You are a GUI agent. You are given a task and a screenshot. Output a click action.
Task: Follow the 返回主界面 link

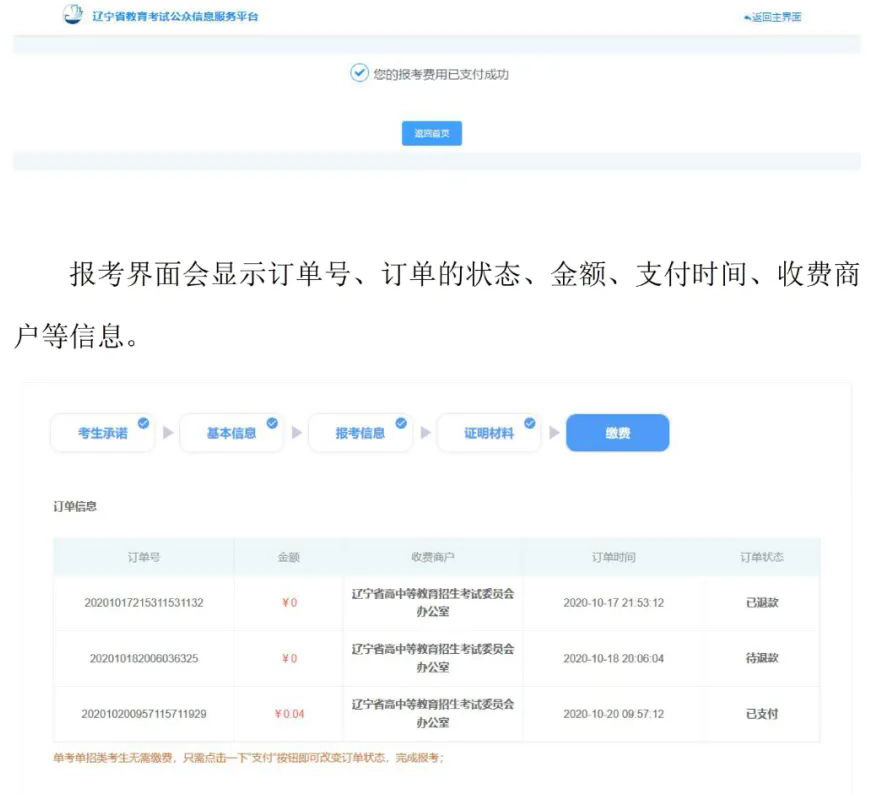pyautogui.click(x=773, y=18)
